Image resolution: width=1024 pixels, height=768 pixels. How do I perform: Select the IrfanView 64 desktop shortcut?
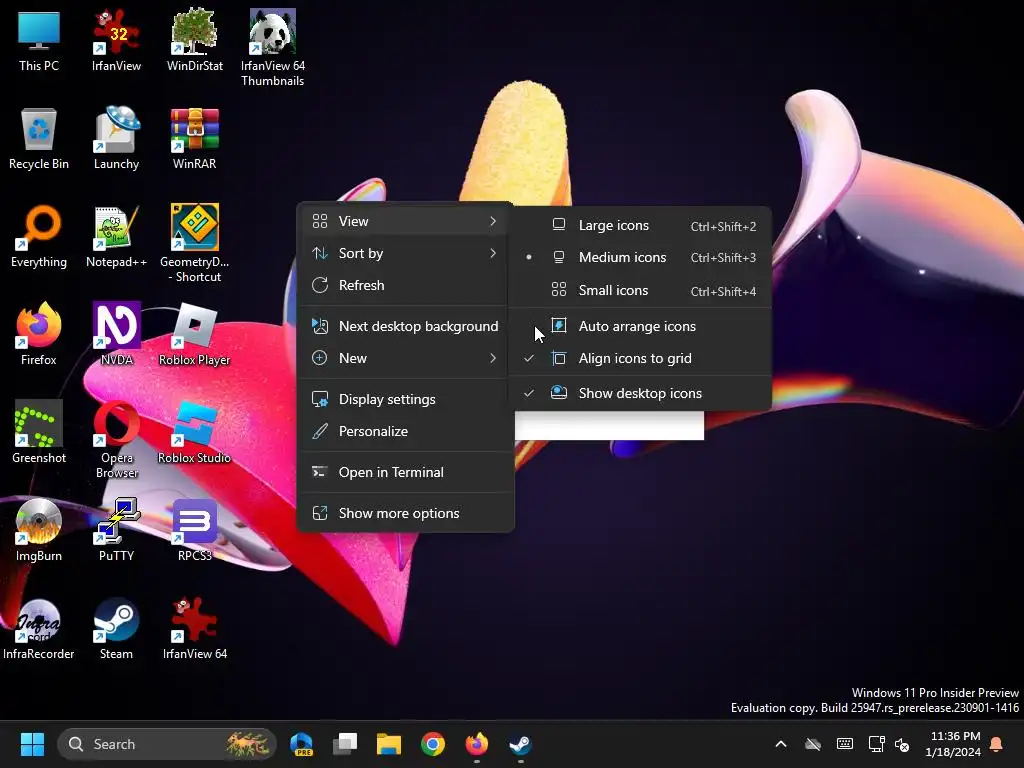[x=195, y=628]
